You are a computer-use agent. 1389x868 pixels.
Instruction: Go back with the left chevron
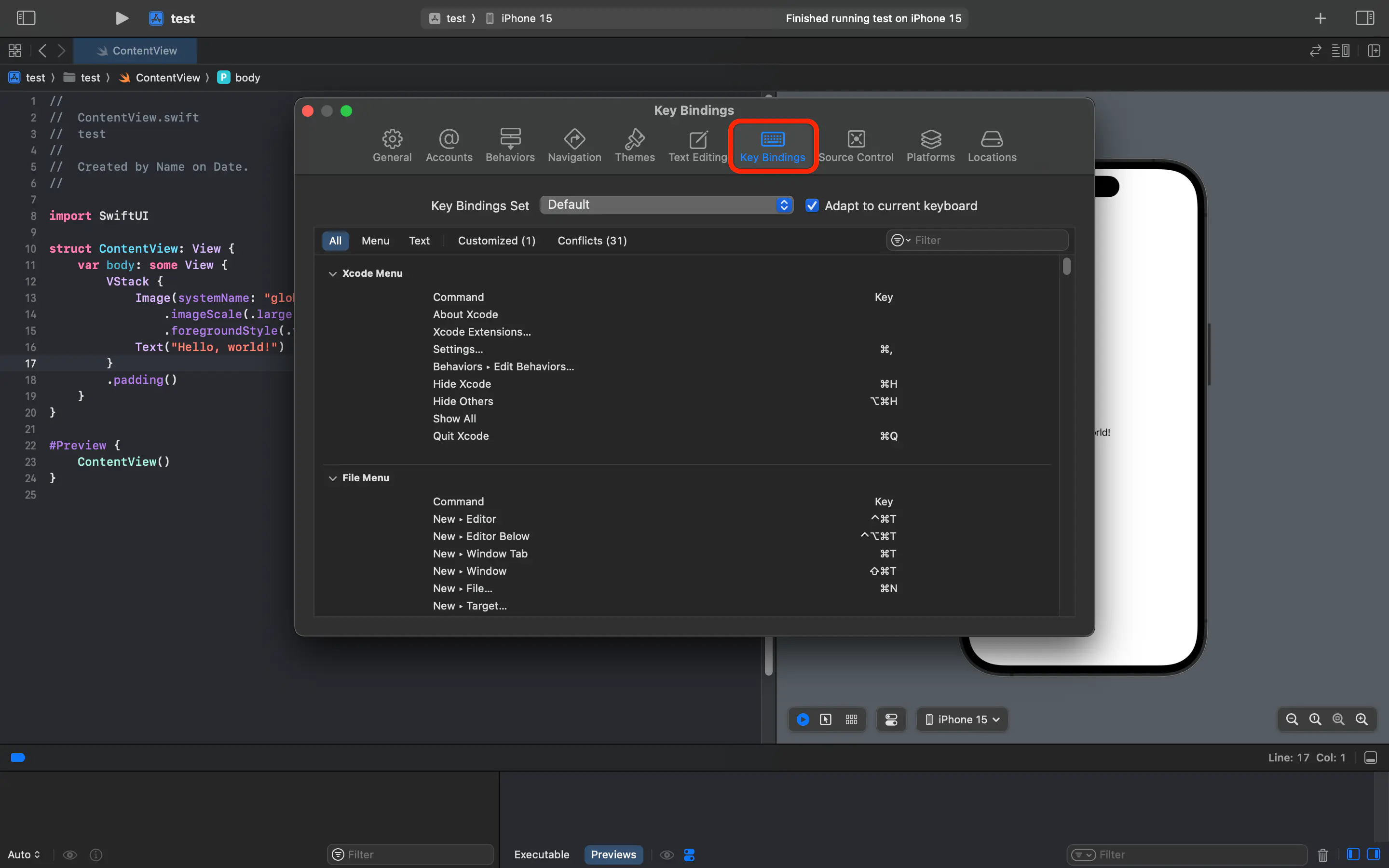pos(42,51)
